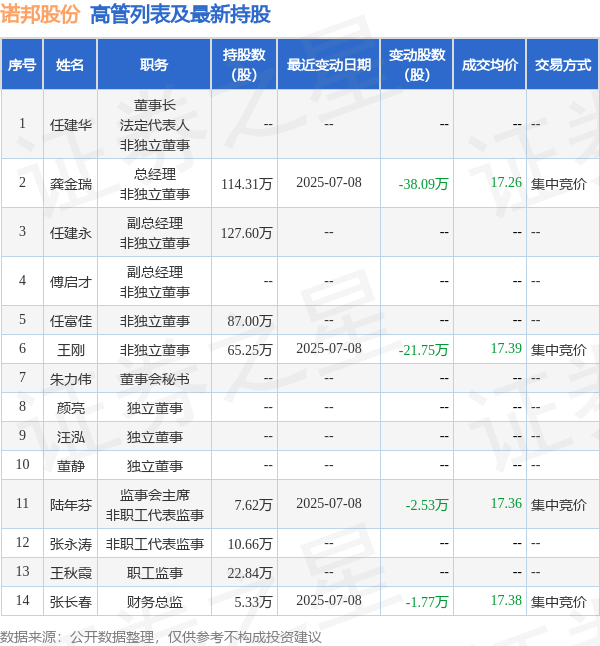
Task: Select the name 傅启才
Action: tap(70, 282)
